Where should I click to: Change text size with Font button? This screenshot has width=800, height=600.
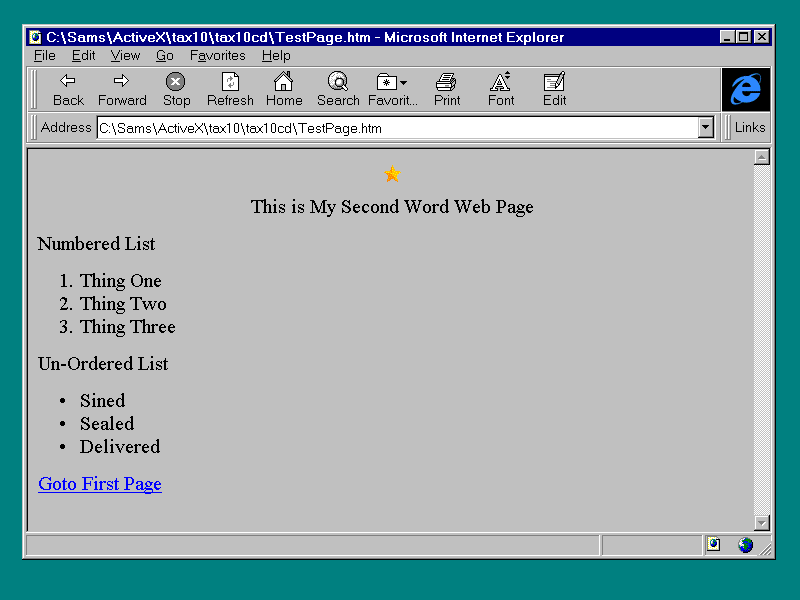[x=501, y=89]
